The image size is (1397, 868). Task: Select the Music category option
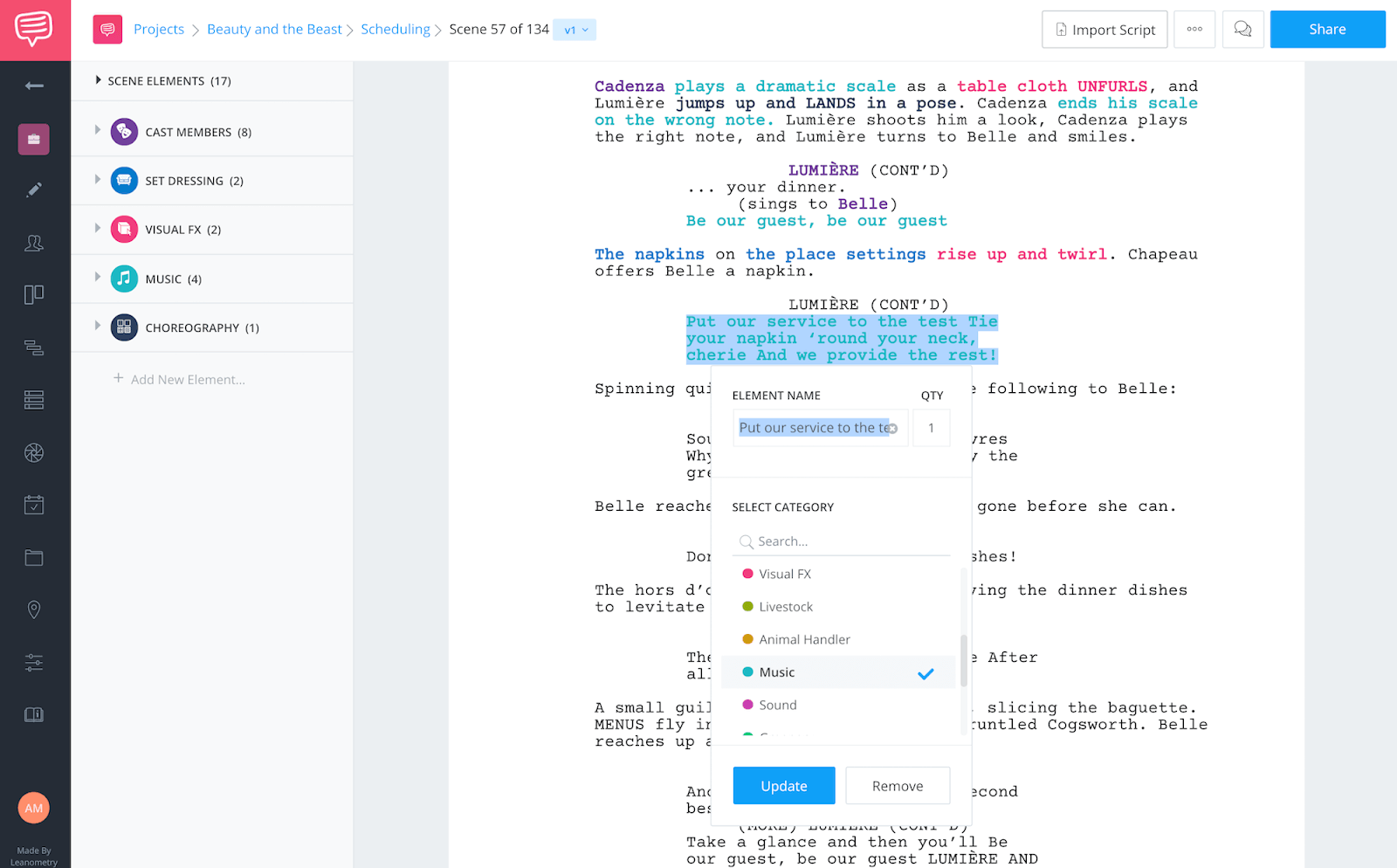(777, 672)
